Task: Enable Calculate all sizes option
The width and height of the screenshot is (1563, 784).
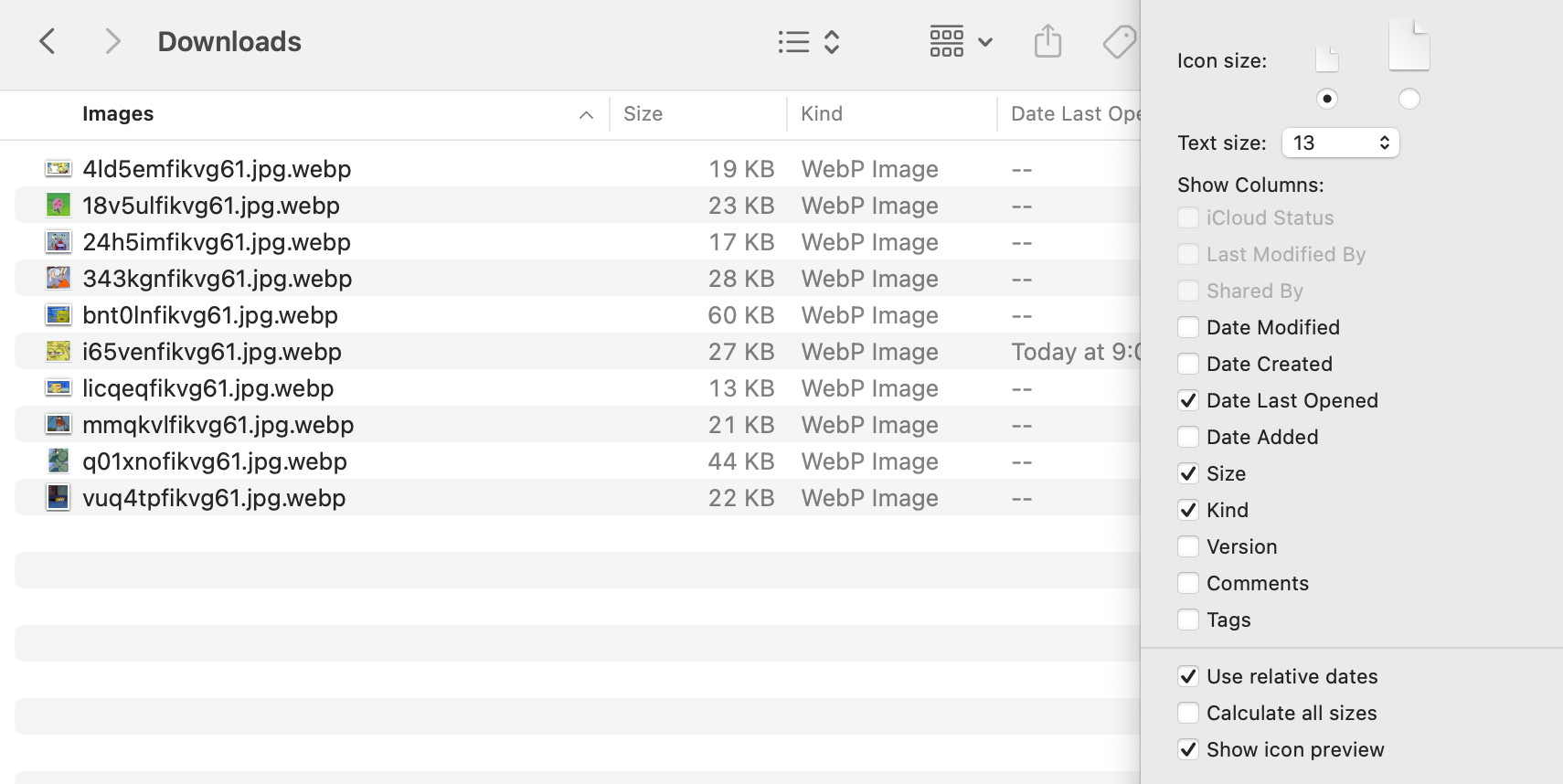Action: click(x=1188, y=713)
